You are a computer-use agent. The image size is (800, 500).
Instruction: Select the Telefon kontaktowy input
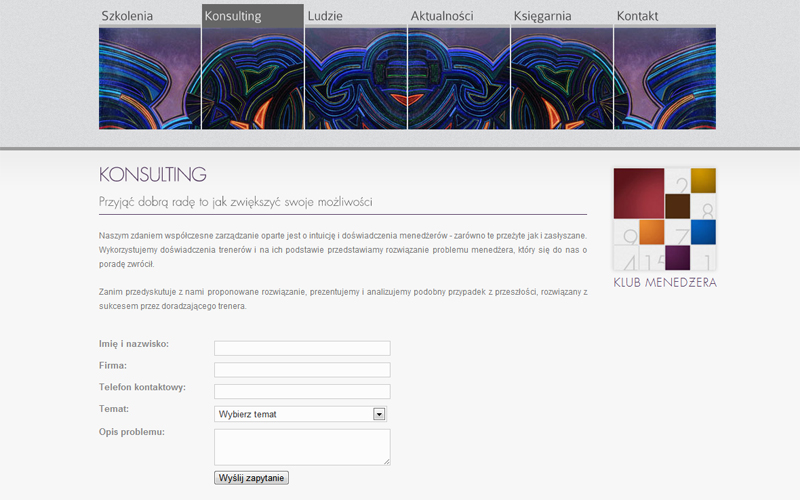[x=302, y=391]
